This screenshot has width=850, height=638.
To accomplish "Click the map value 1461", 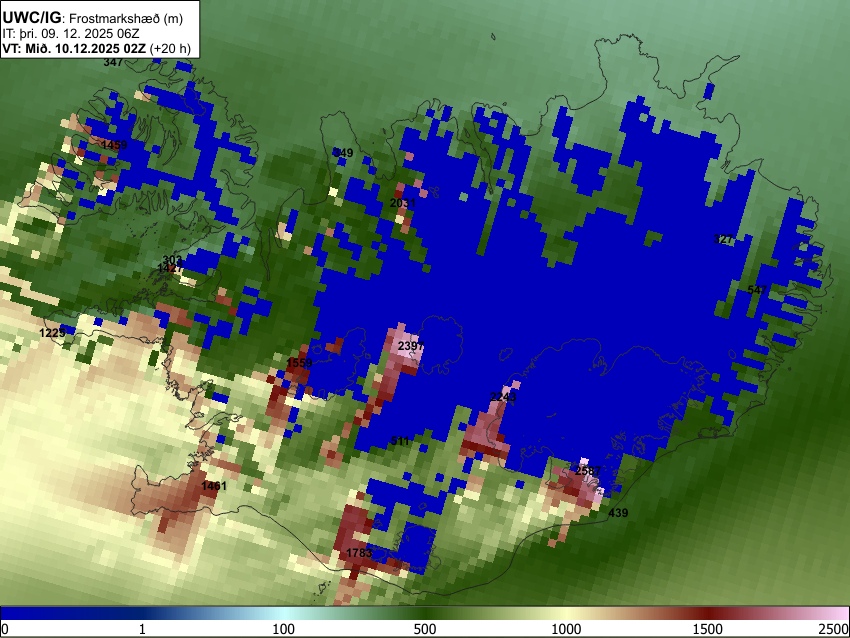I will click(214, 486).
